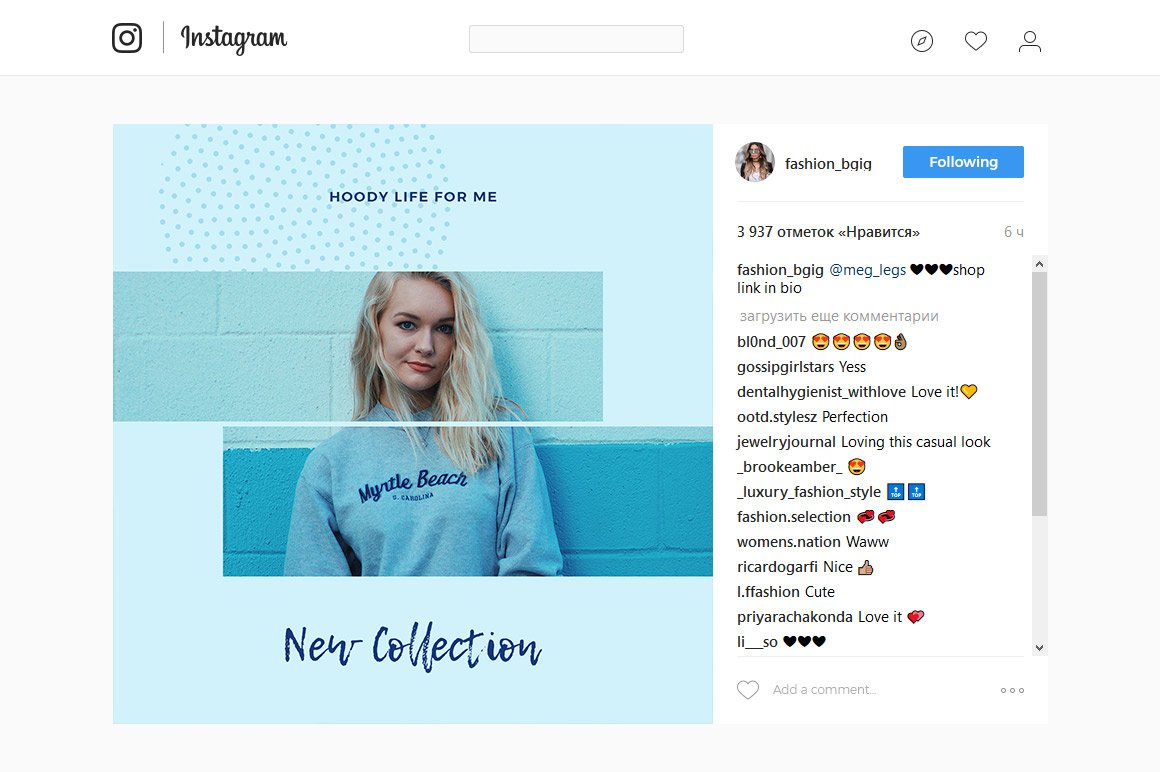Open fashion_bgig username next to avatar

pos(828,163)
